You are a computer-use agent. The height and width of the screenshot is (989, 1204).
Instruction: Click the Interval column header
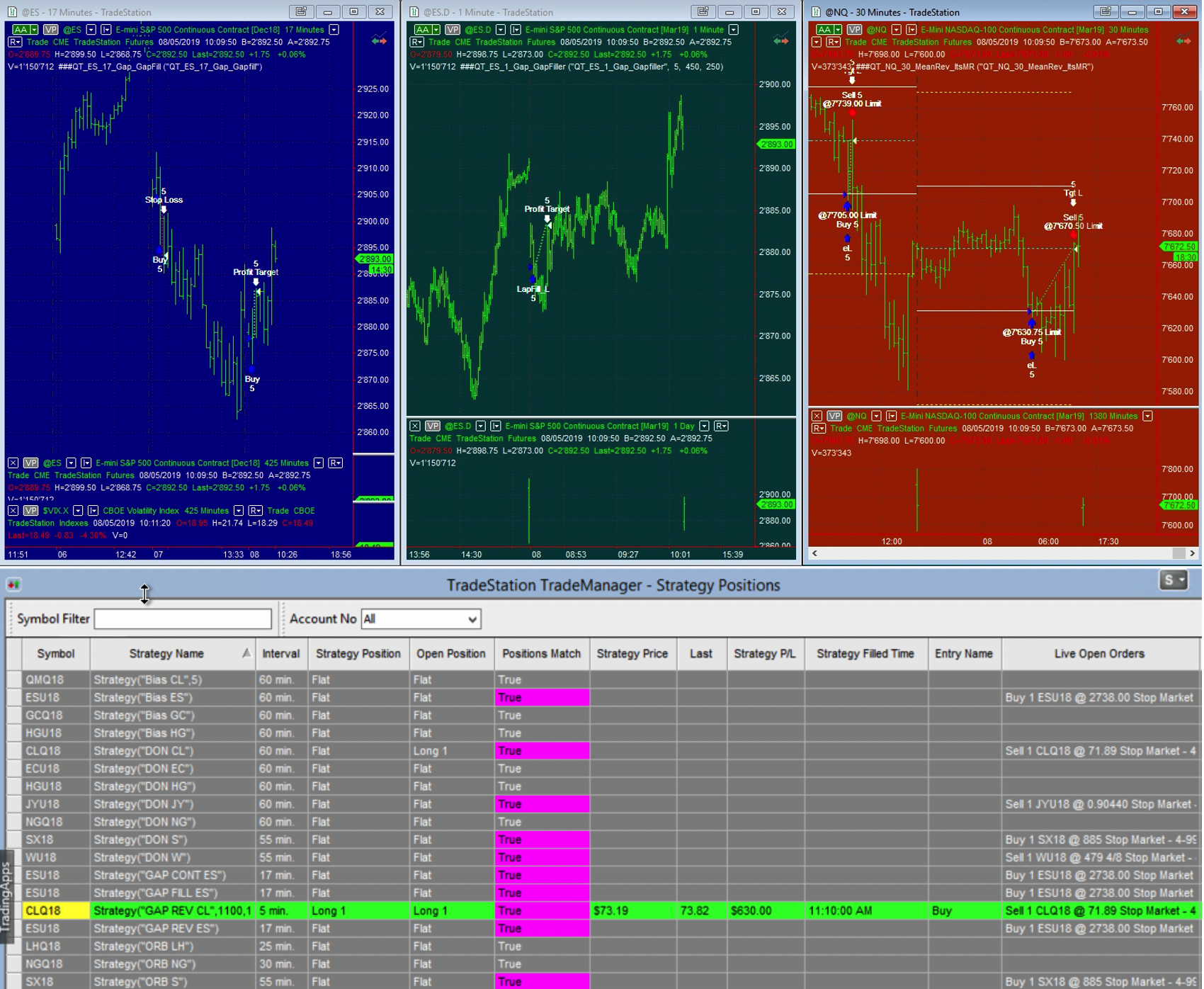[280, 654]
